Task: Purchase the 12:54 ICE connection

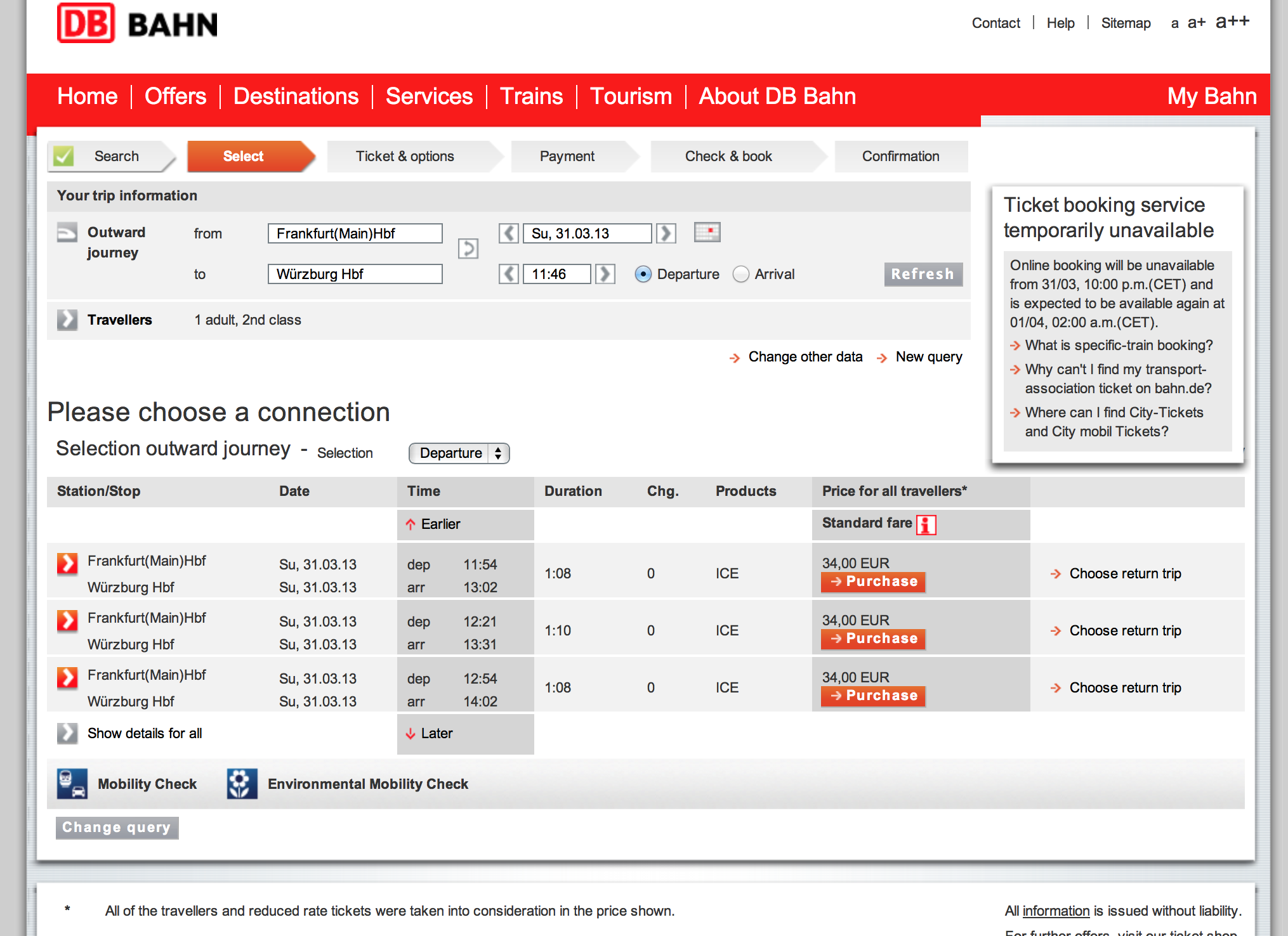Action: tap(873, 696)
